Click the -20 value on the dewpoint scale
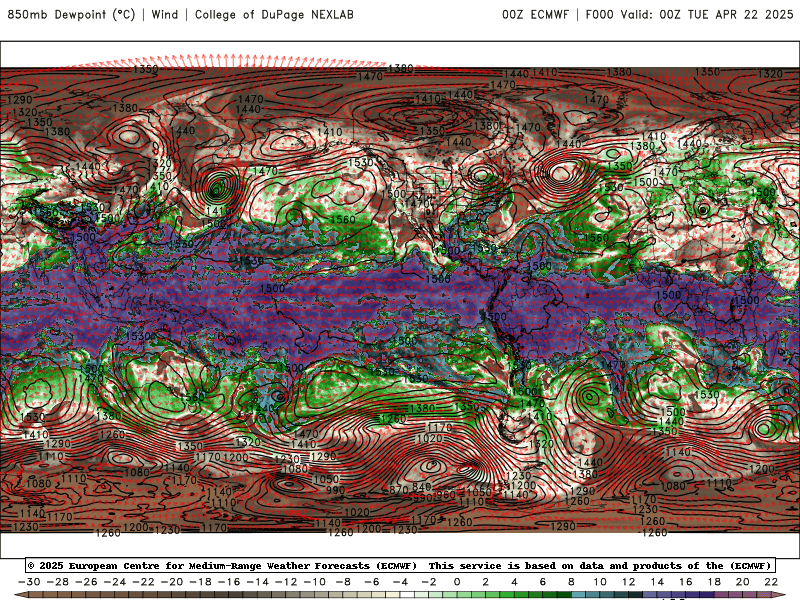Image resolution: width=800 pixels, height=600 pixels. pos(172,582)
